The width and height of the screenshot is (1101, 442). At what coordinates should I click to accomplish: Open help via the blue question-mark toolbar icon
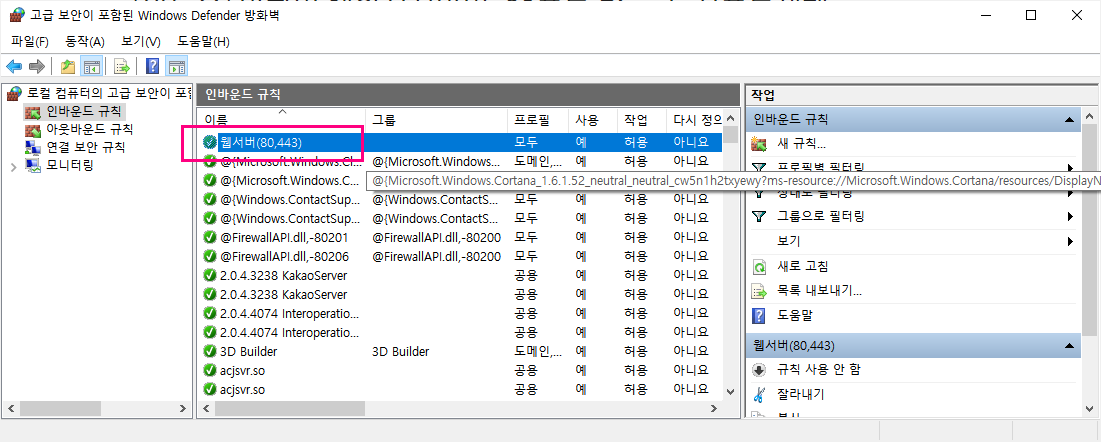point(152,67)
